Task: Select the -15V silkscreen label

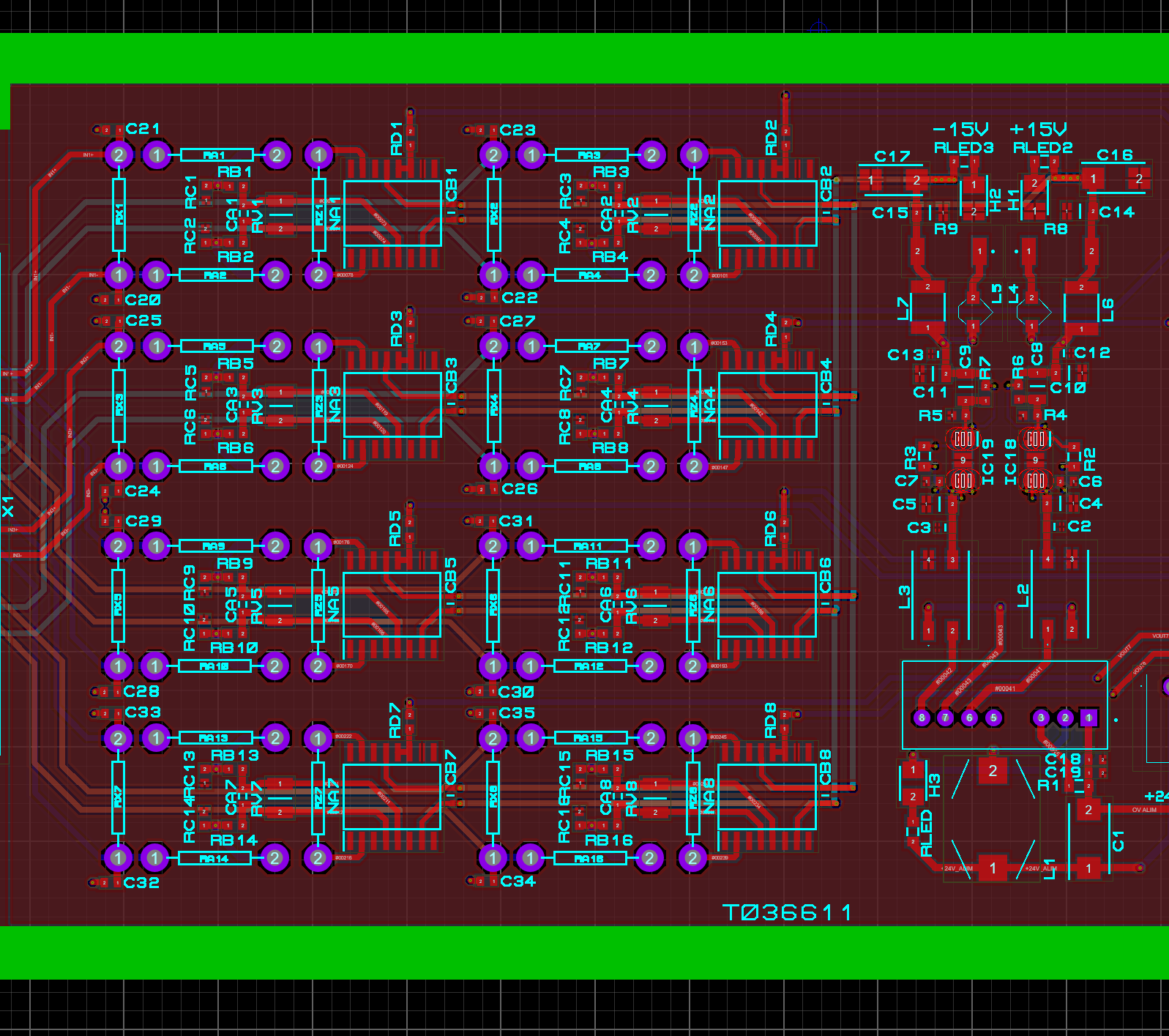Action: 961,130
